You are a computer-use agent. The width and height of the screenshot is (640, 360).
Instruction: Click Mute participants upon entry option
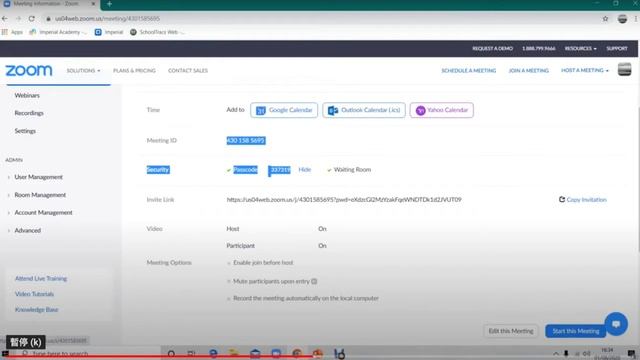pyautogui.click(x=271, y=281)
